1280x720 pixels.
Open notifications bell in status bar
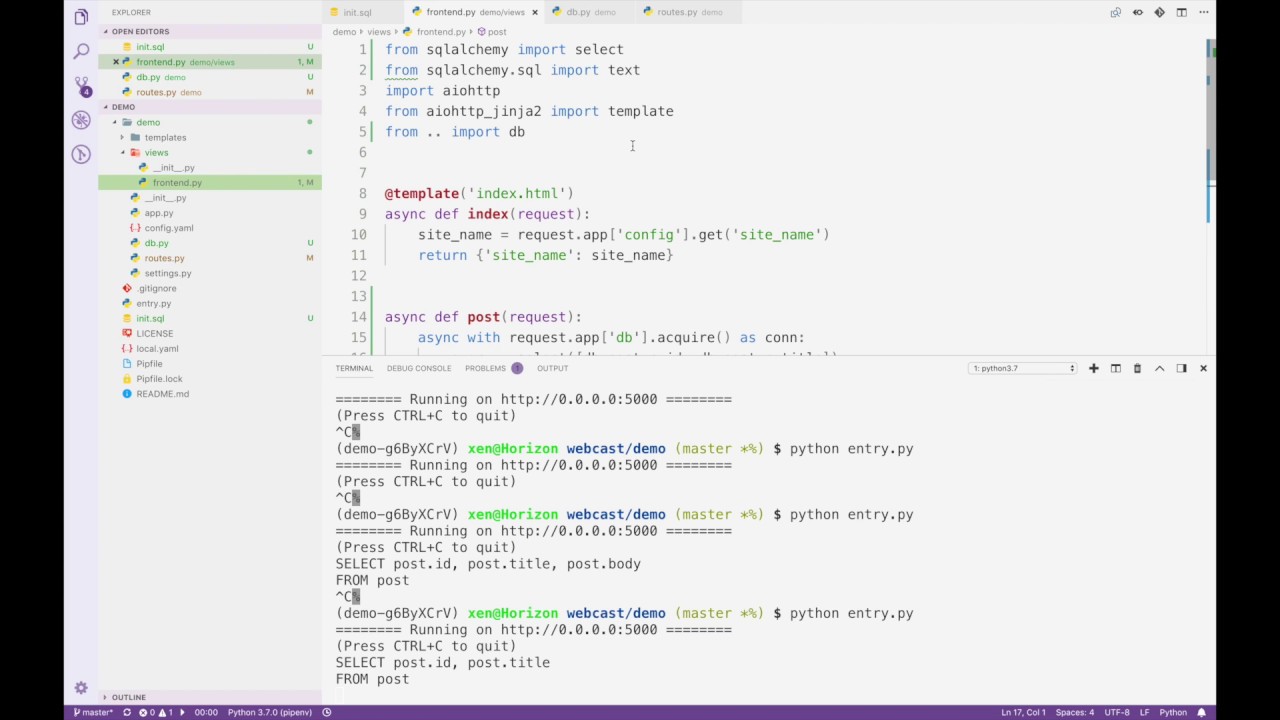(1202, 712)
